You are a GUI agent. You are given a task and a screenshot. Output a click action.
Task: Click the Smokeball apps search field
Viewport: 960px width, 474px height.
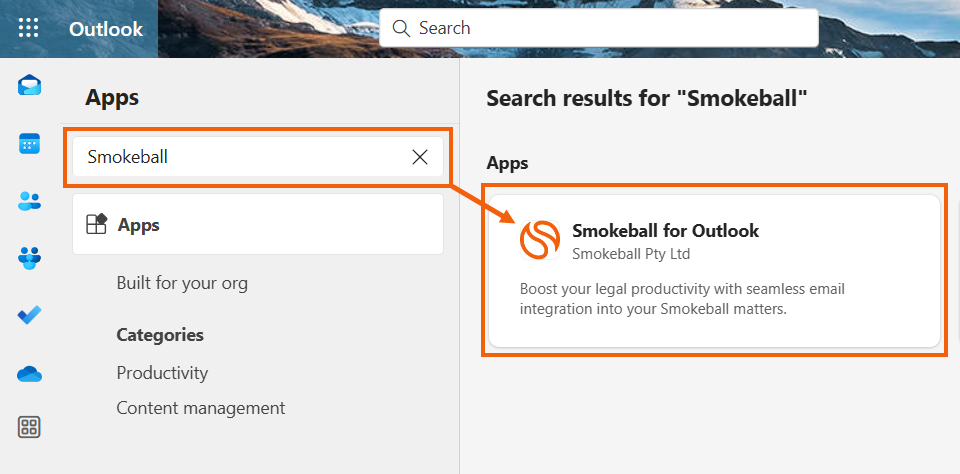pos(240,157)
